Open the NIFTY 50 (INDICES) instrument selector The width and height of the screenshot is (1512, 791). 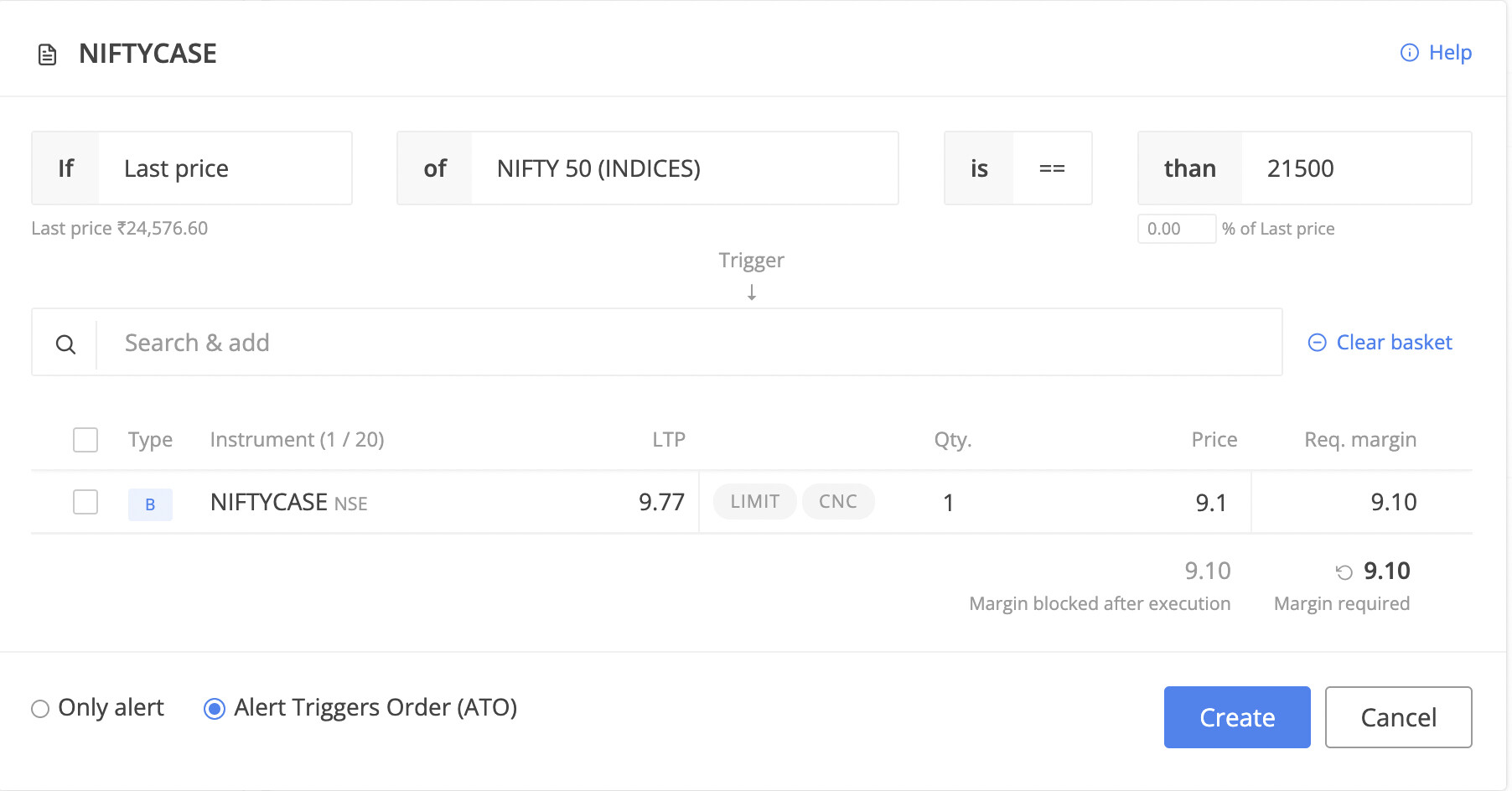684,168
